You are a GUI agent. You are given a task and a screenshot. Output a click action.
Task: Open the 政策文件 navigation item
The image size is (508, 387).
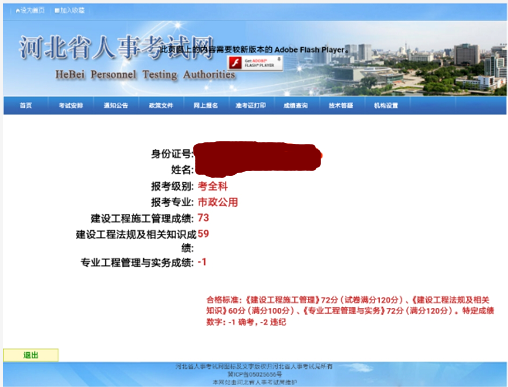click(x=161, y=105)
